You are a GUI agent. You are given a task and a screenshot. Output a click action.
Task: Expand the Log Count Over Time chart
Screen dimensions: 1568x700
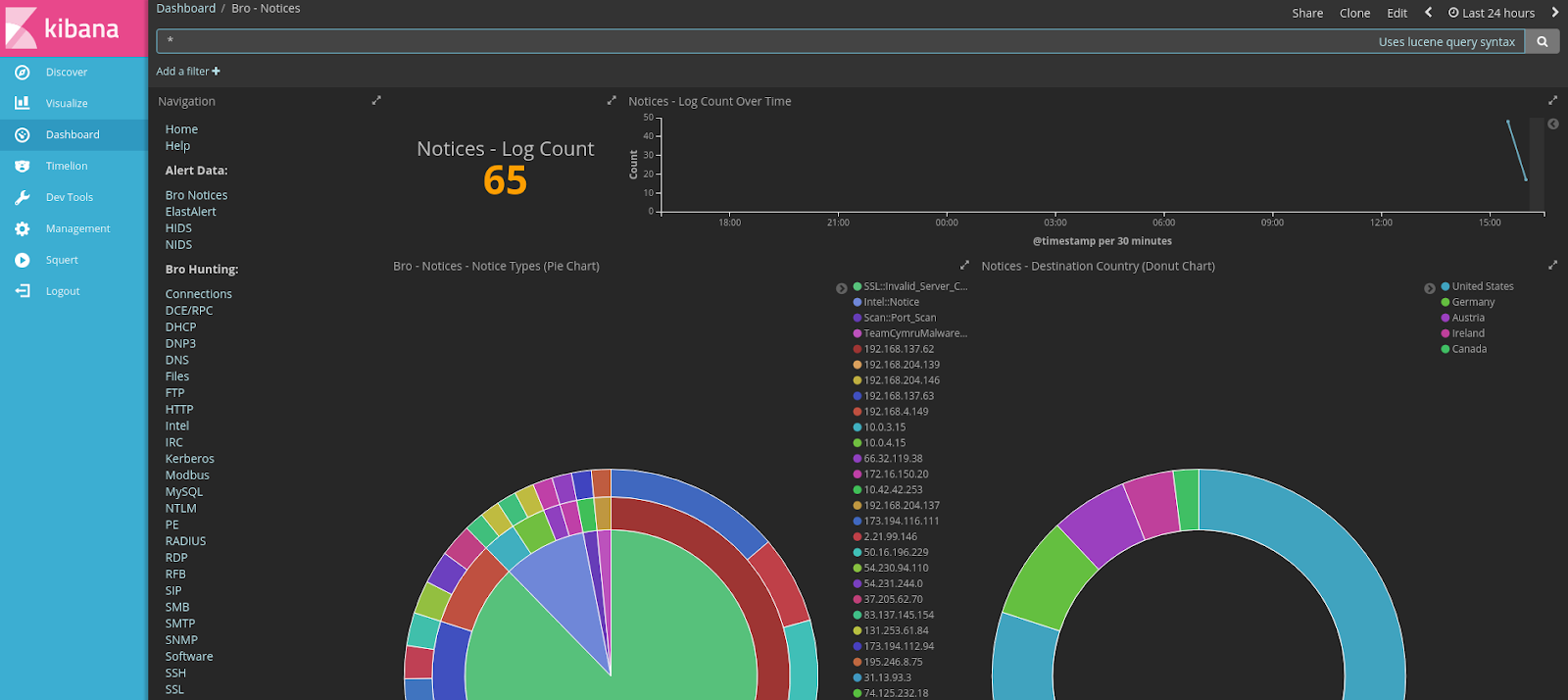[x=1552, y=100]
